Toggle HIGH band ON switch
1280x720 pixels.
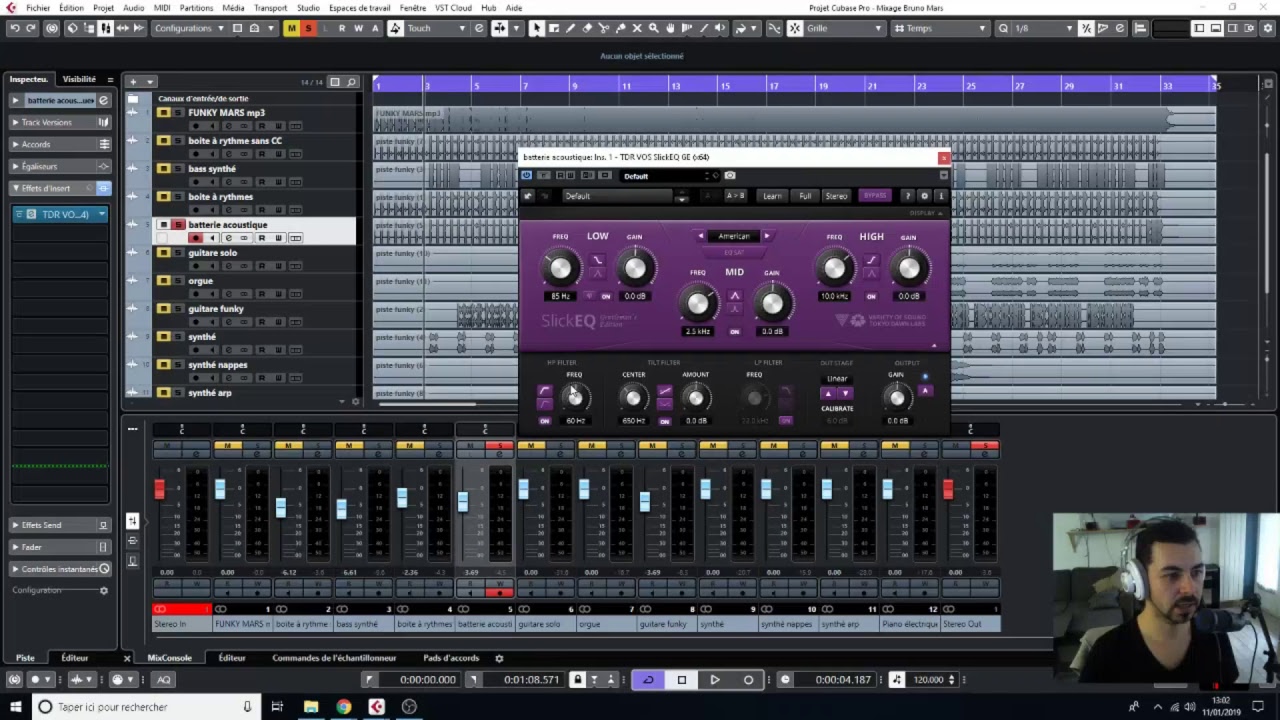pos(871,297)
